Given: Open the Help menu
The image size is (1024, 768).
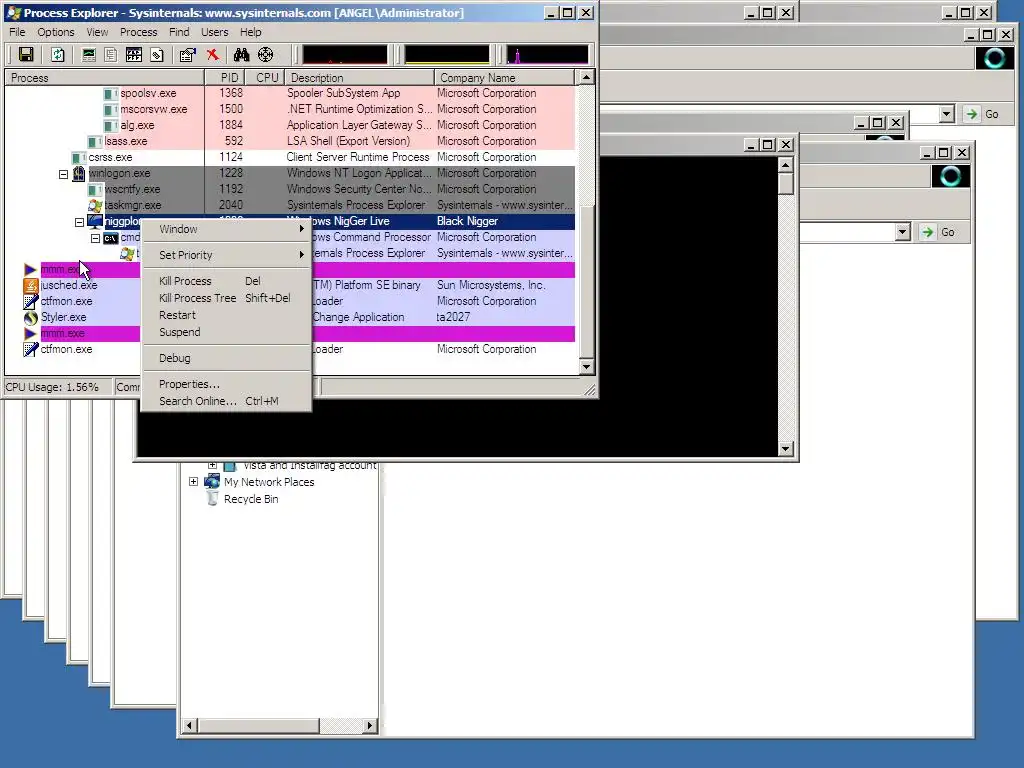Looking at the screenshot, I should click(x=250, y=32).
